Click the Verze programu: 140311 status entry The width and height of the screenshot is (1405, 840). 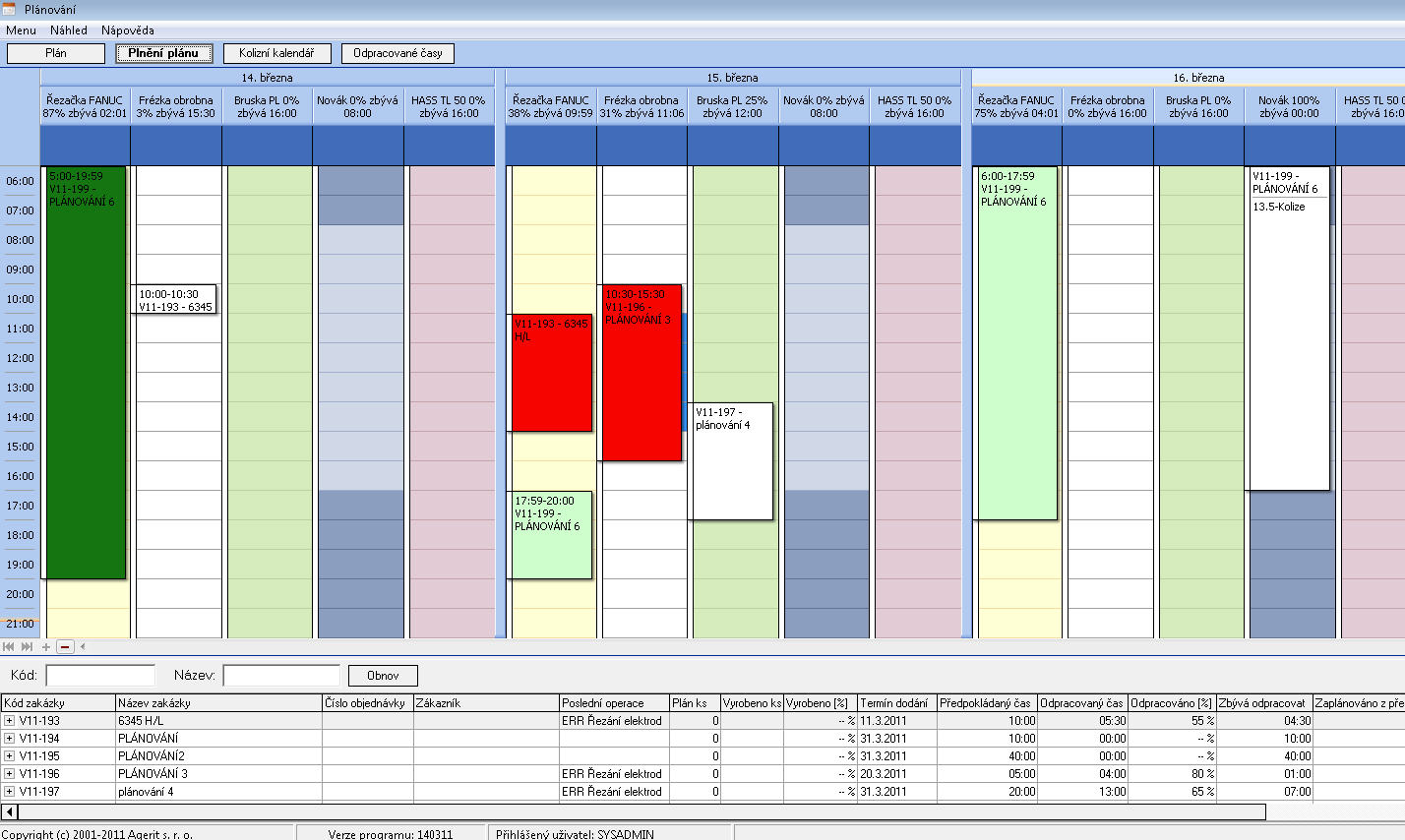[391, 834]
